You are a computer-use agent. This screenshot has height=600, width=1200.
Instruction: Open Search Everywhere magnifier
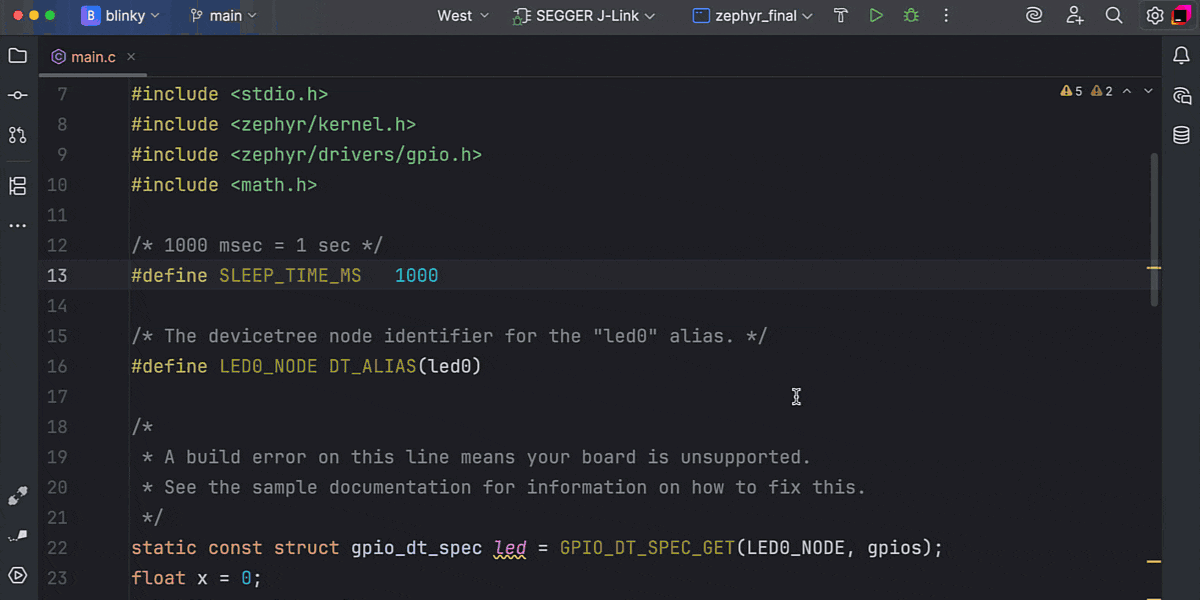pyautogui.click(x=1113, y=16)
